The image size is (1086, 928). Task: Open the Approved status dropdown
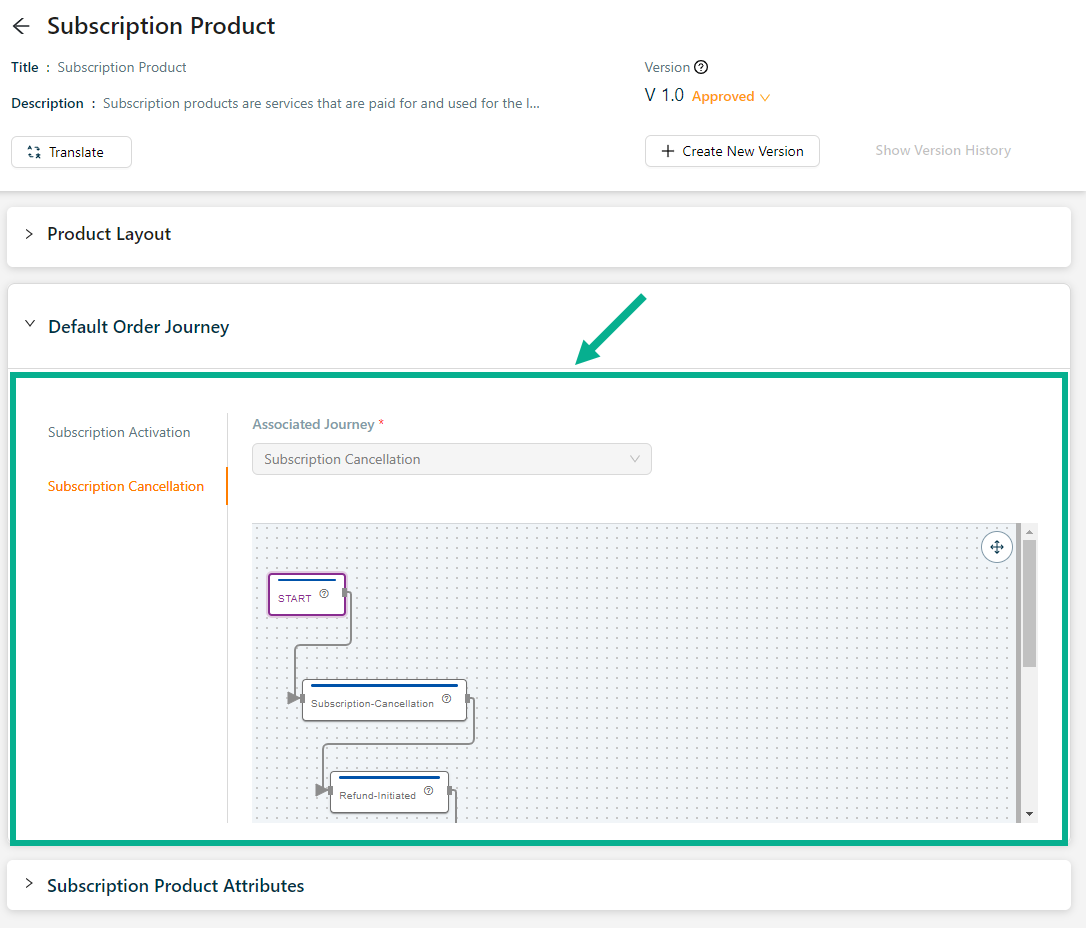coord(731,97)
